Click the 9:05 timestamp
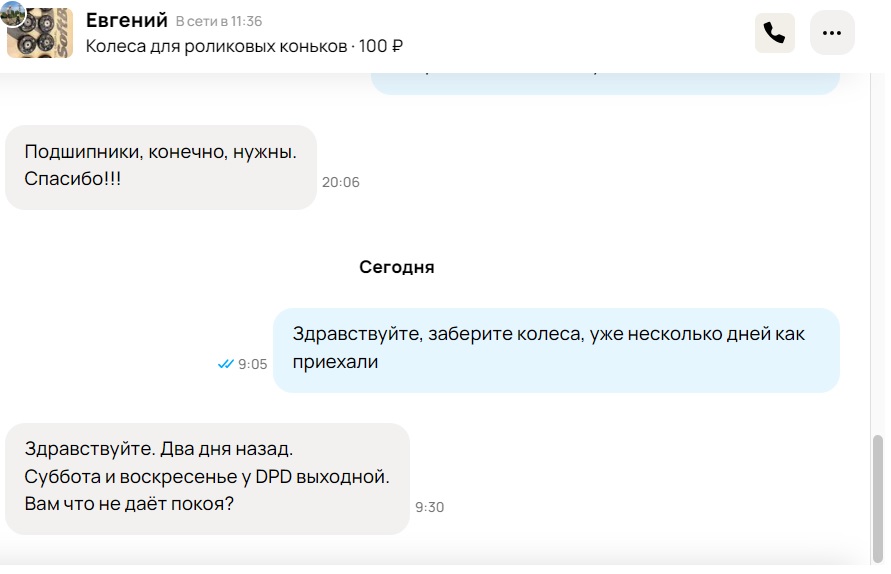 (x=252, y=364)
